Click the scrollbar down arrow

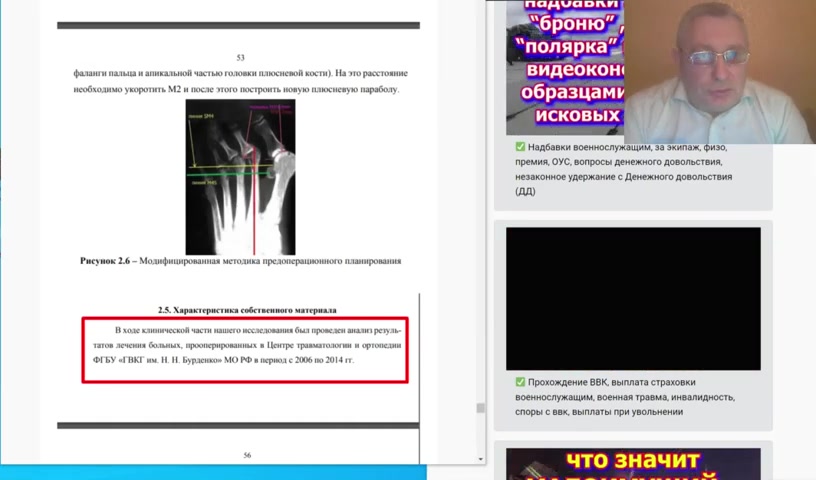click(480, 459)
